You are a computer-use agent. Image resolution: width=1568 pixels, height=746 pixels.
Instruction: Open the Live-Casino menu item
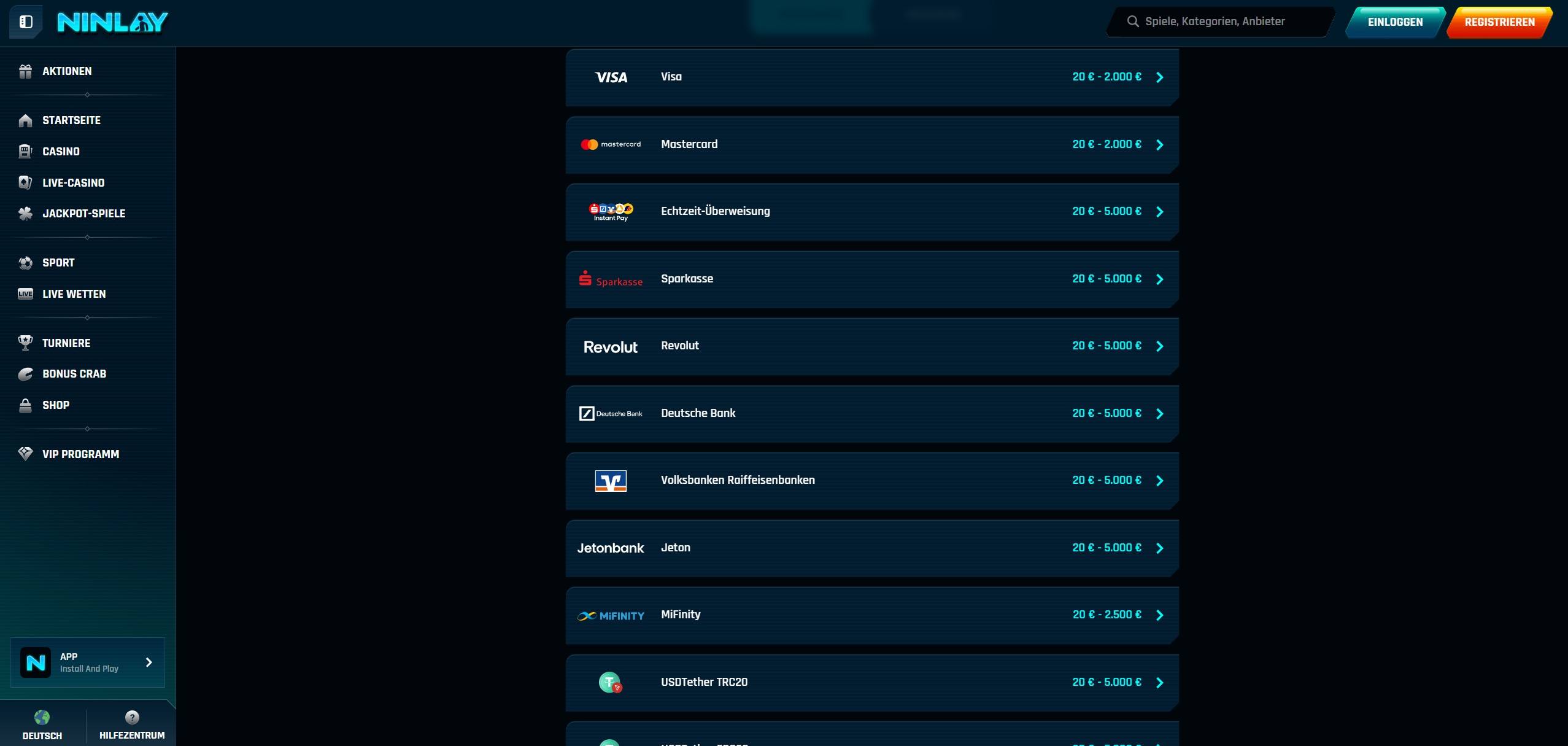point(73,182)
